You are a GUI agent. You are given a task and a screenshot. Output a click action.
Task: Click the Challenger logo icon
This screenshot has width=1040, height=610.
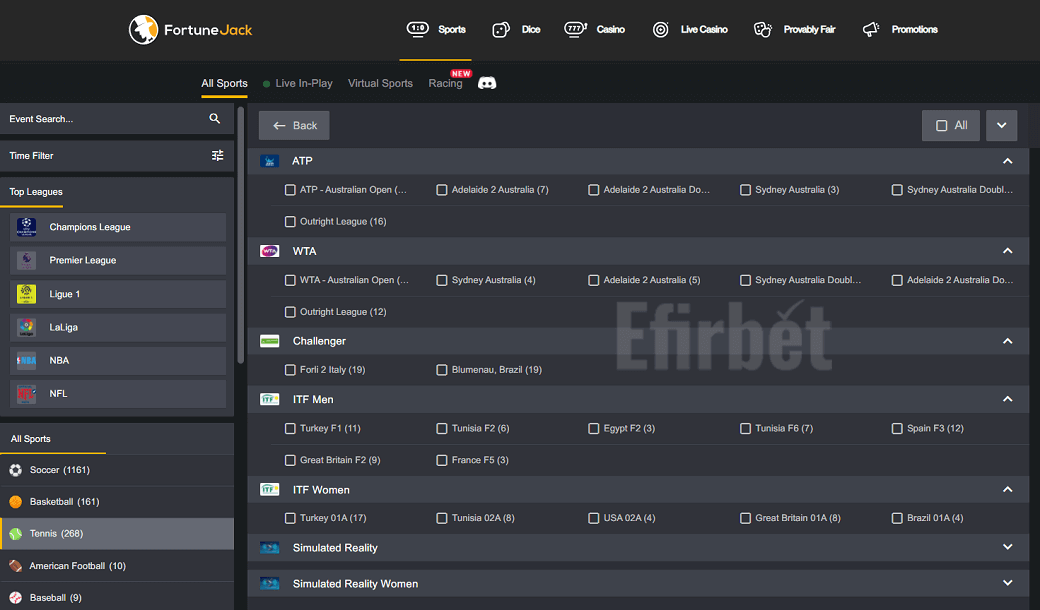pyautogui.click(x=269, y=341)
